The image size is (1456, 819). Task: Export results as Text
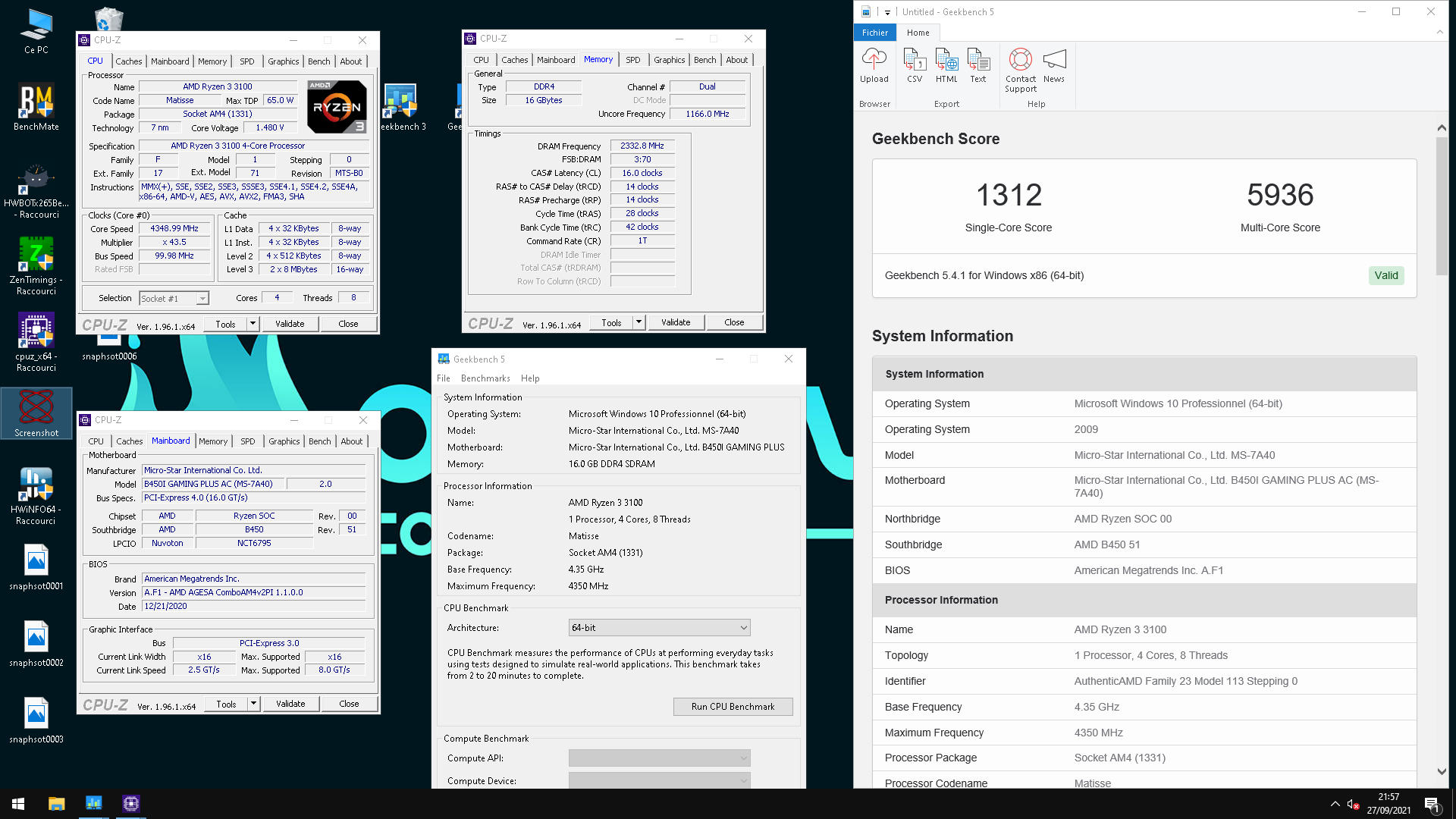978,66
